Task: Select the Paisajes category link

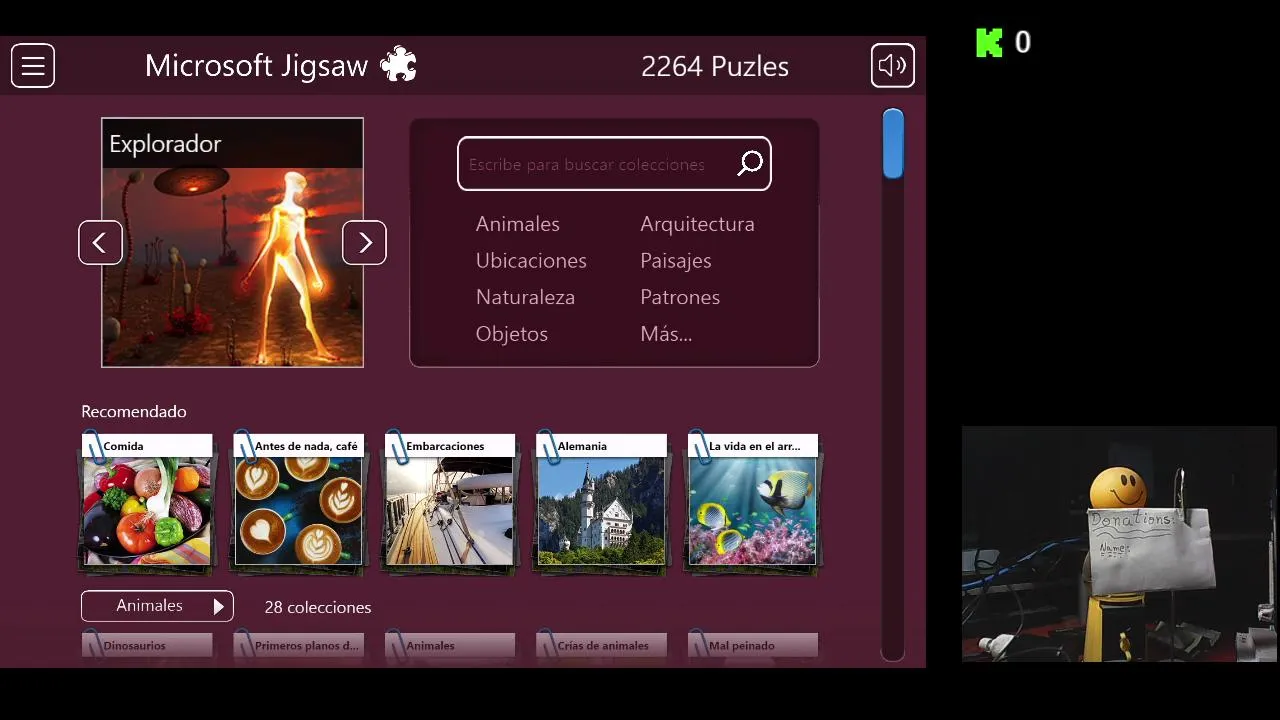Action: tap(676, 261)
